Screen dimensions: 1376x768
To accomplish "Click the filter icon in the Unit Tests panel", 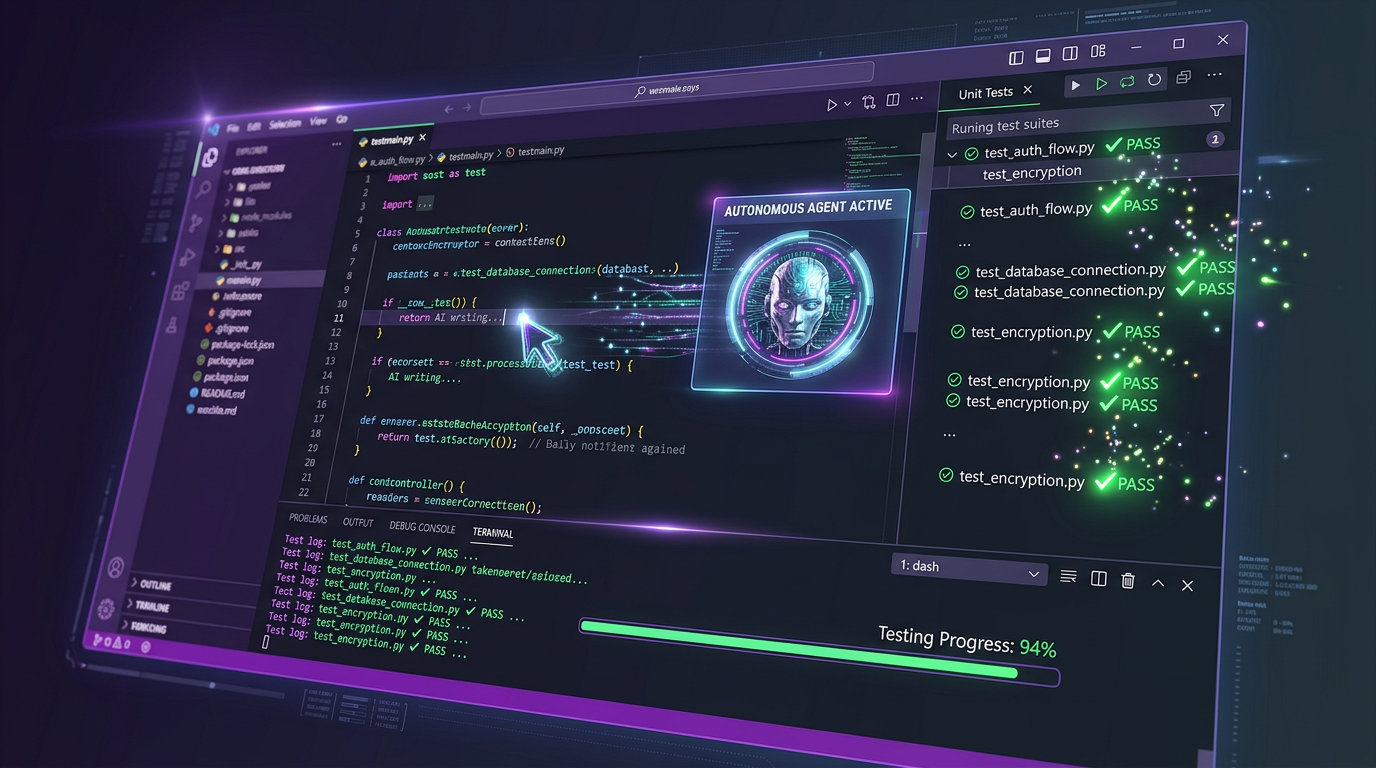I will point(1217,111).
